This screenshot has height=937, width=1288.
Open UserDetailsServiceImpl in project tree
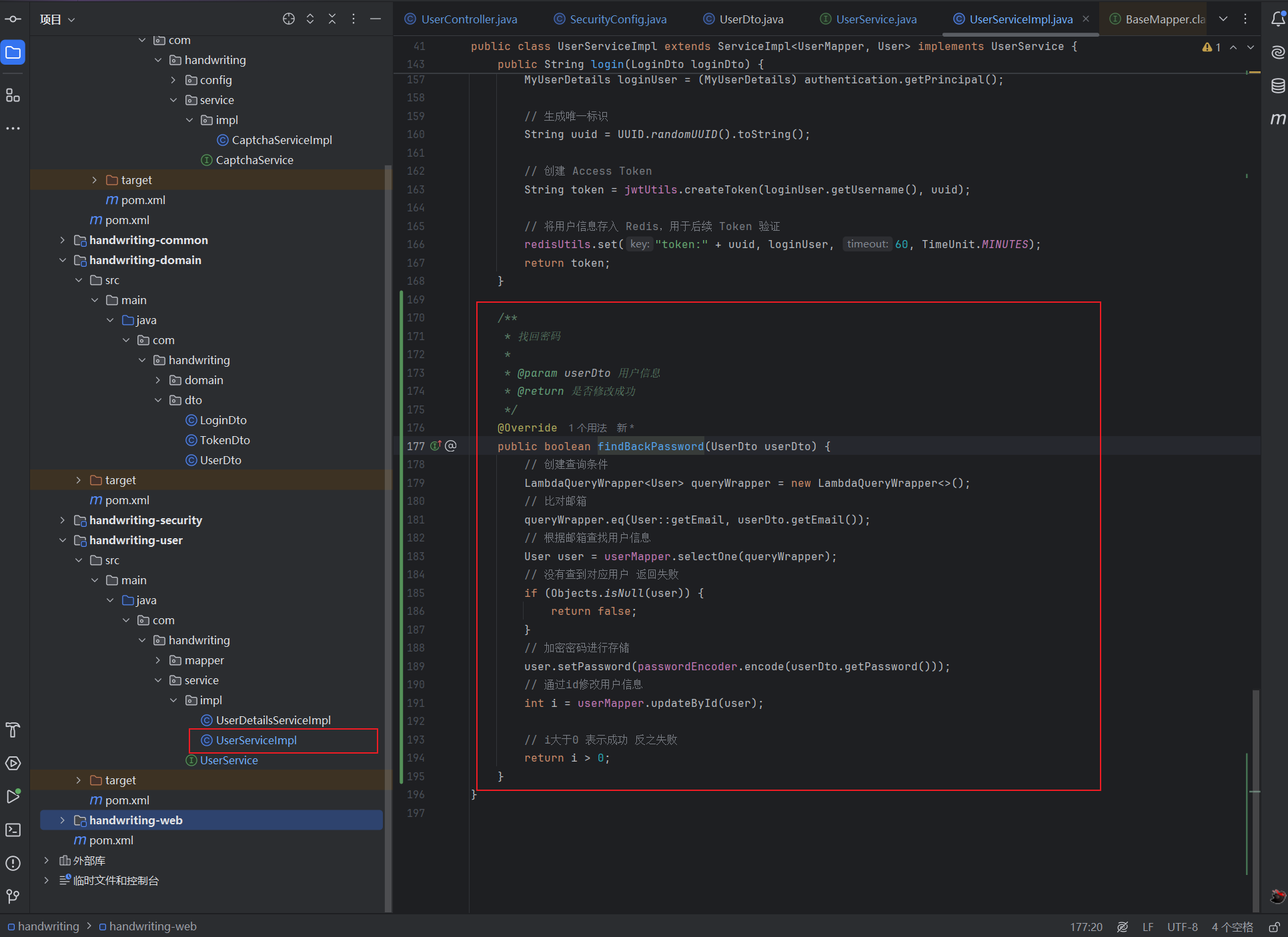(x=273, y=720)
